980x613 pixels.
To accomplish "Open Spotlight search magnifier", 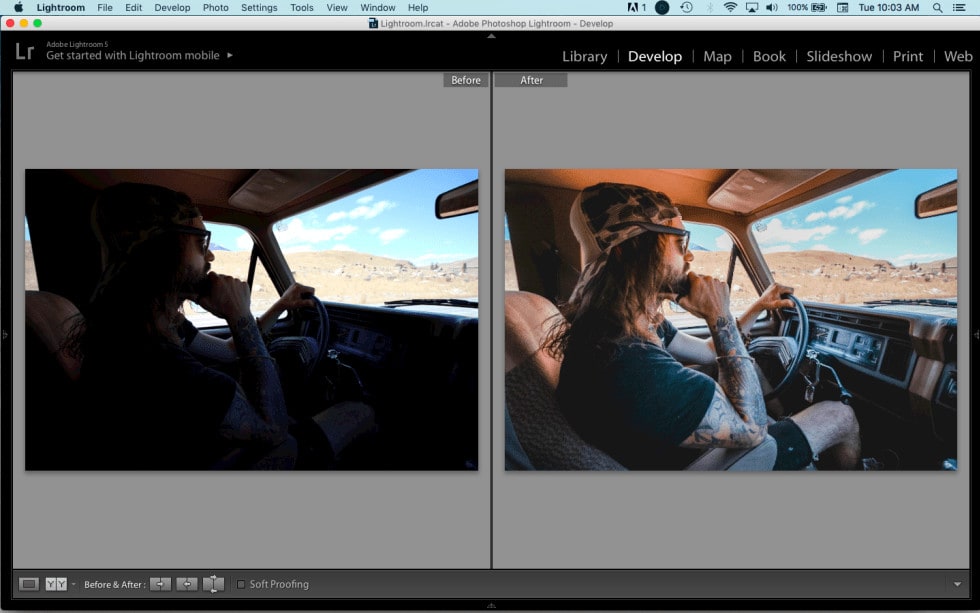I will point(938,7).
